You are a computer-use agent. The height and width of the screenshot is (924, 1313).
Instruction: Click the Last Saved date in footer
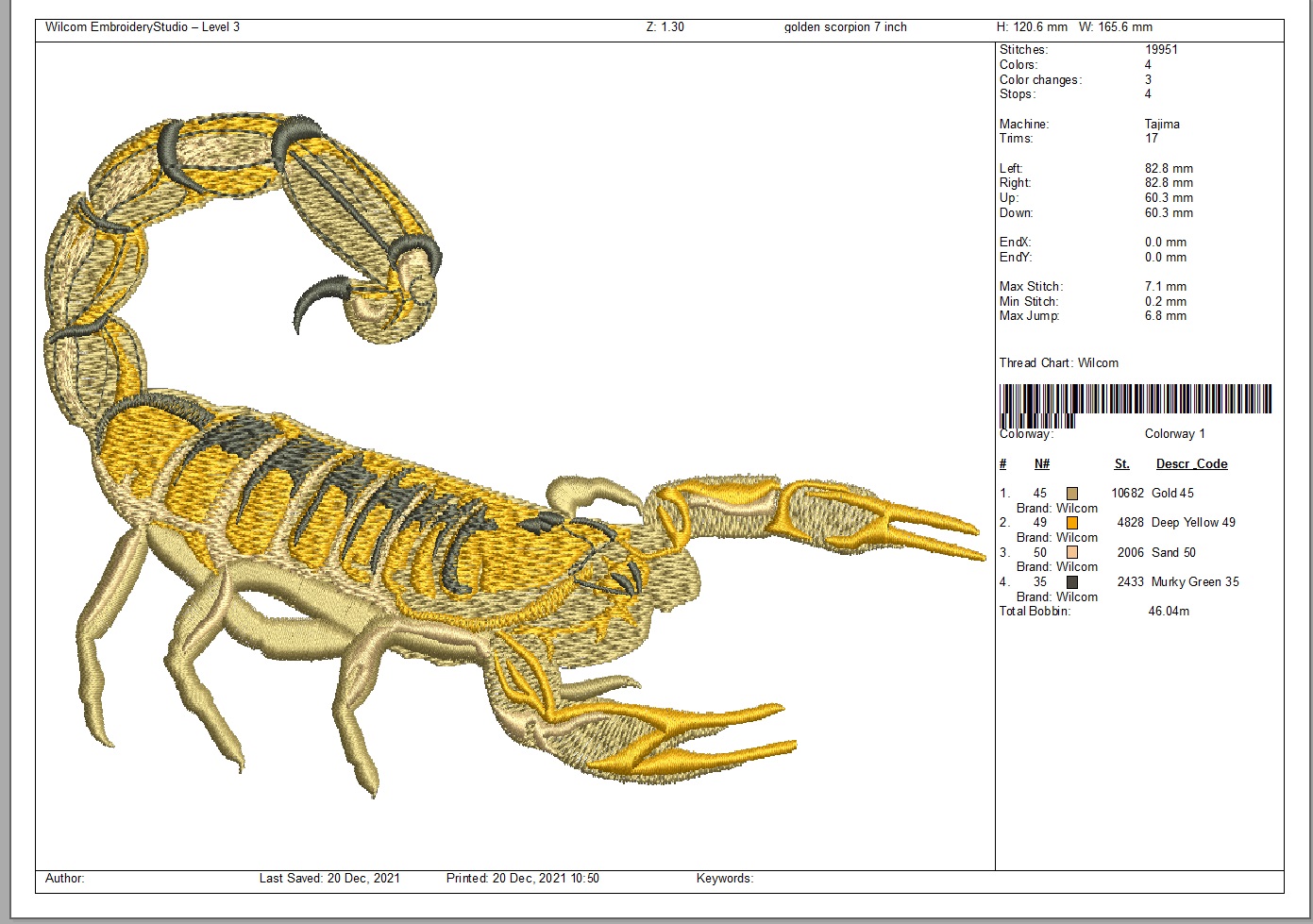coord(329,879)
